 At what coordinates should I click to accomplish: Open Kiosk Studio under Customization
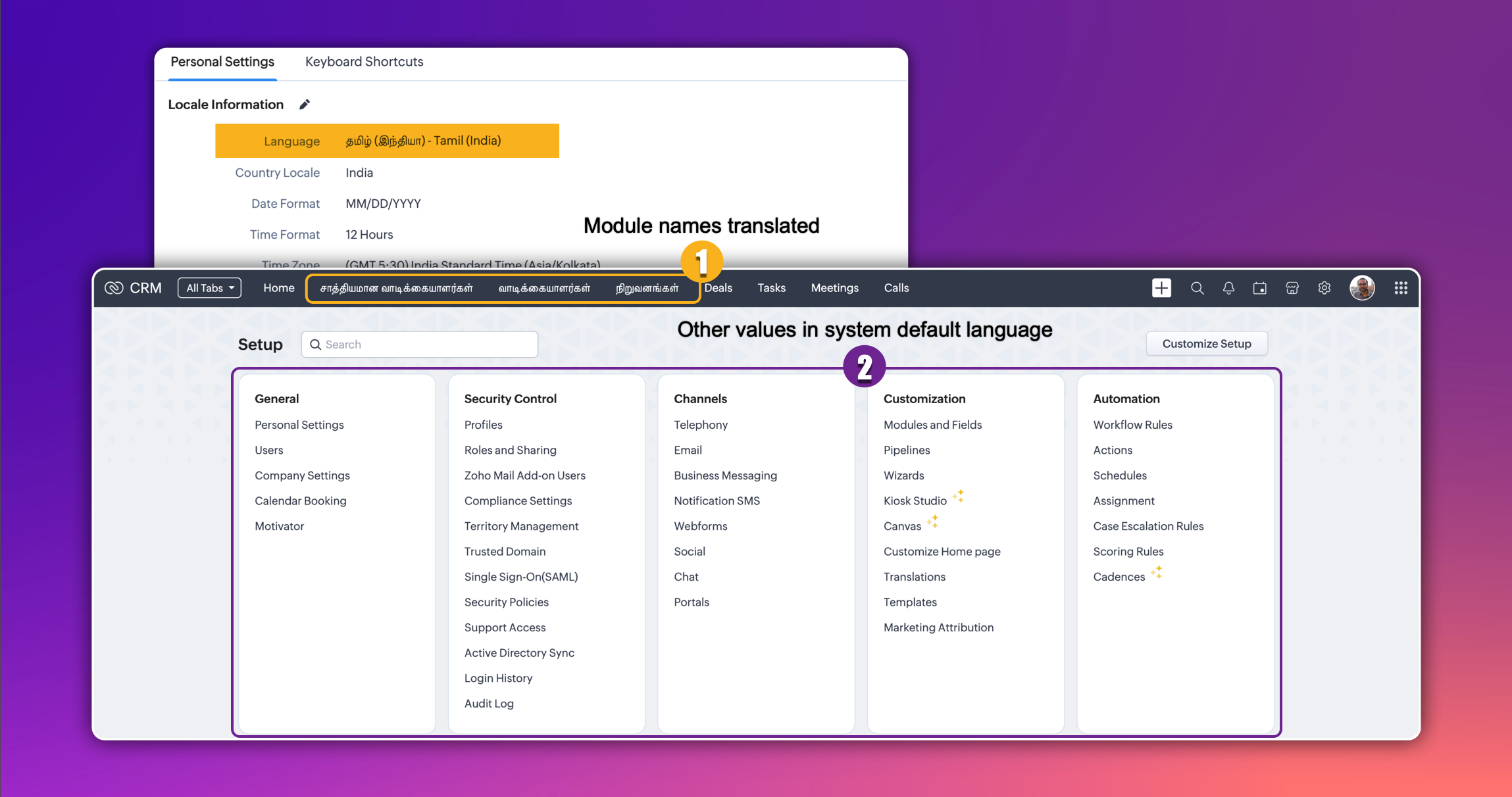click(x=915, y=501)
